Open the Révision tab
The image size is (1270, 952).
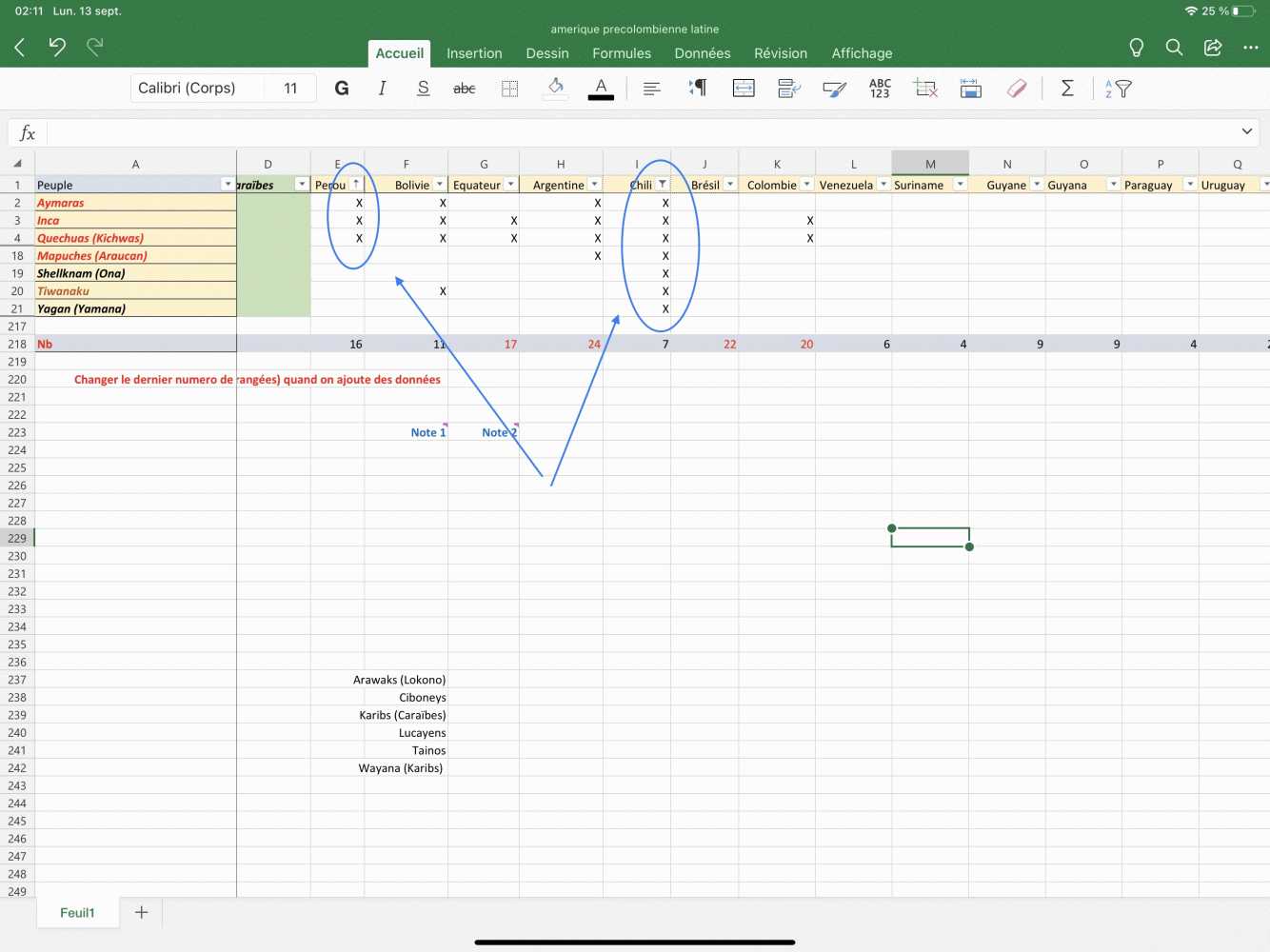781,53
